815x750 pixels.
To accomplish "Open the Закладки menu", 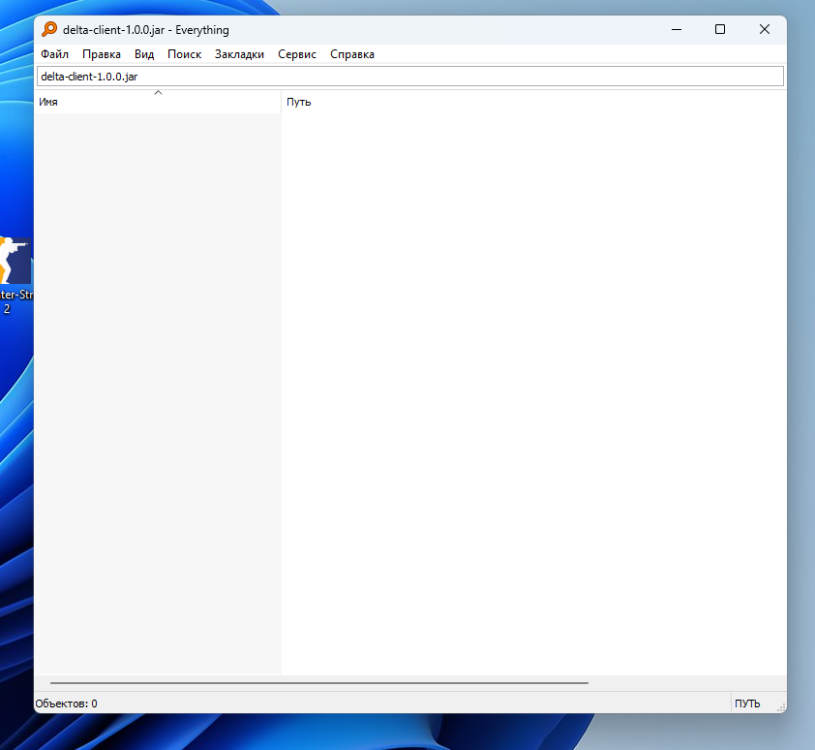I will [x=239, y=54].
